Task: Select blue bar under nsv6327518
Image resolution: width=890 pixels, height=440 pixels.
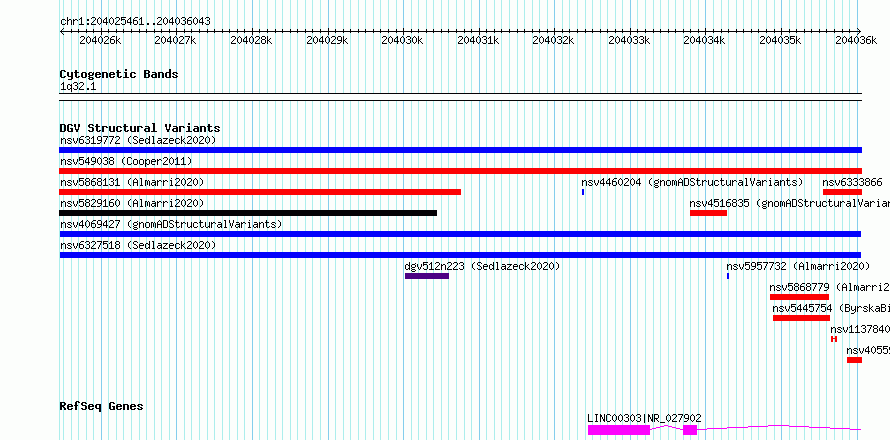Action: [460, 255]
